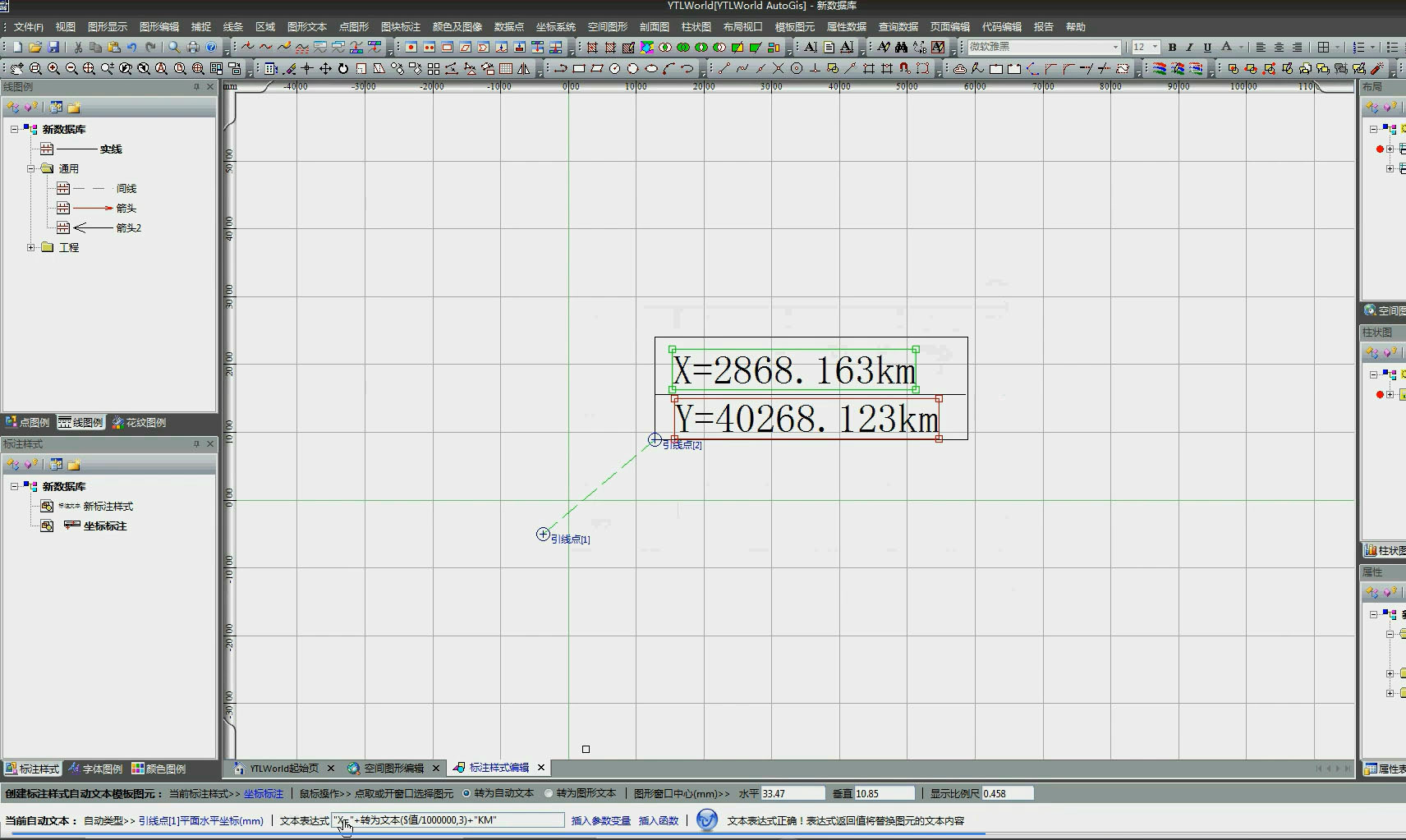Expand the 工程 folder node
Screen dimensions: 1406x840
tap(30, 247)
